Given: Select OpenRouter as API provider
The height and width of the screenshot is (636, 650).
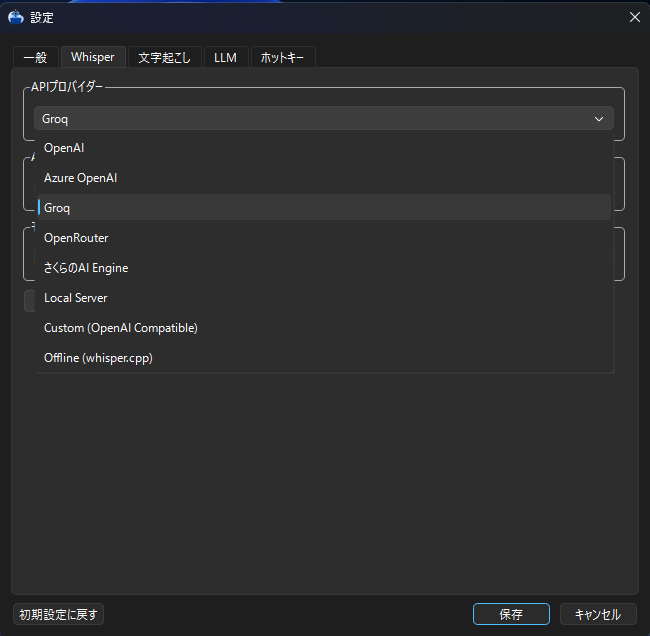Looking at the screenshot, I should [76, 238].
